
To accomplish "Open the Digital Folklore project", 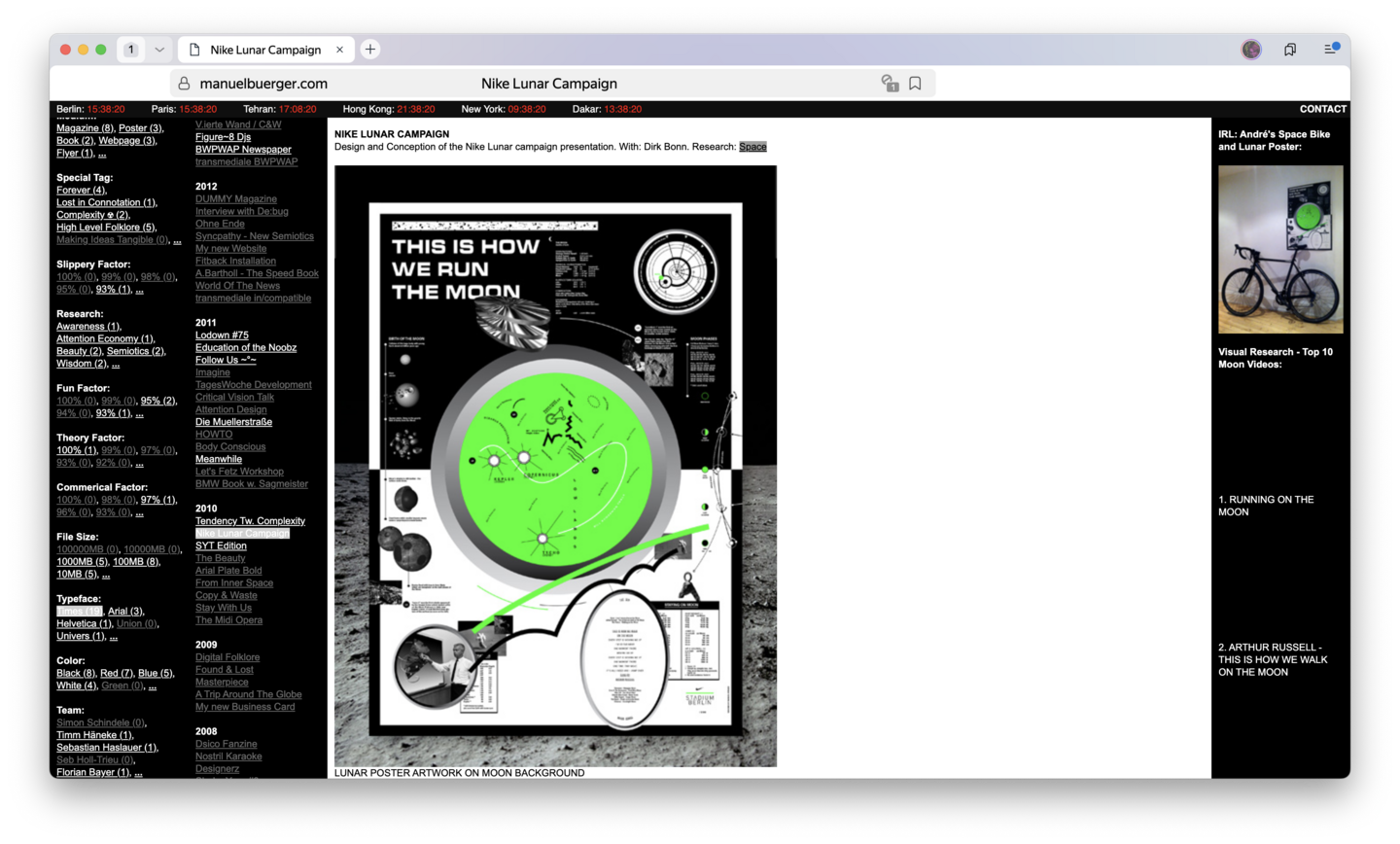I will (x=227, y=658).
